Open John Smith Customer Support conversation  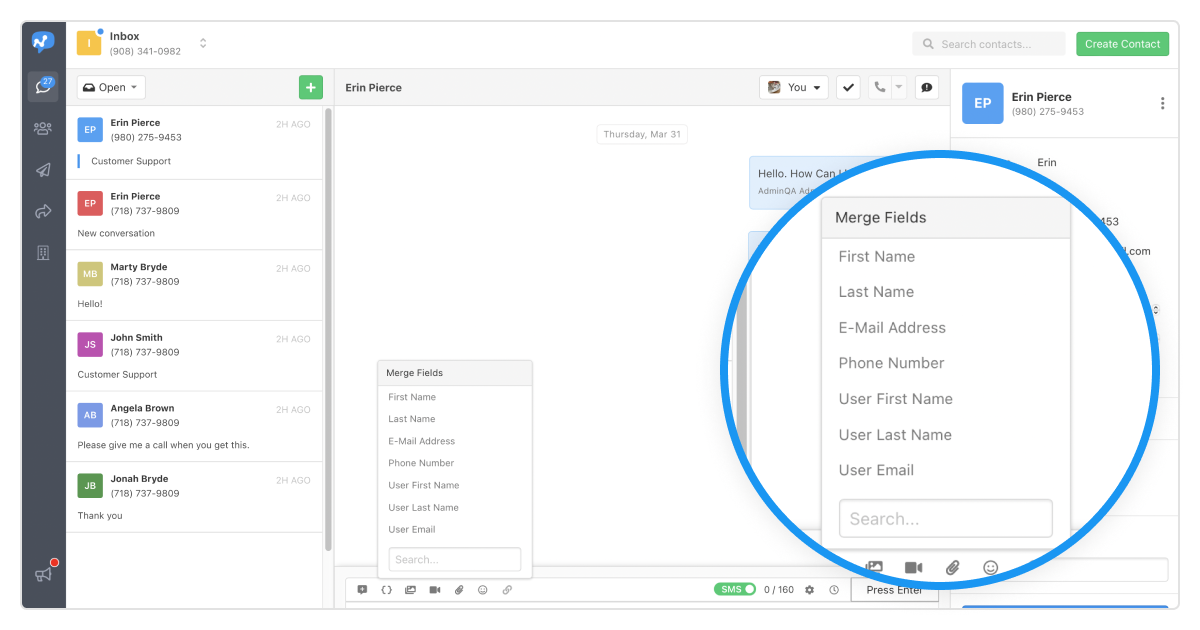coord(195,356)
